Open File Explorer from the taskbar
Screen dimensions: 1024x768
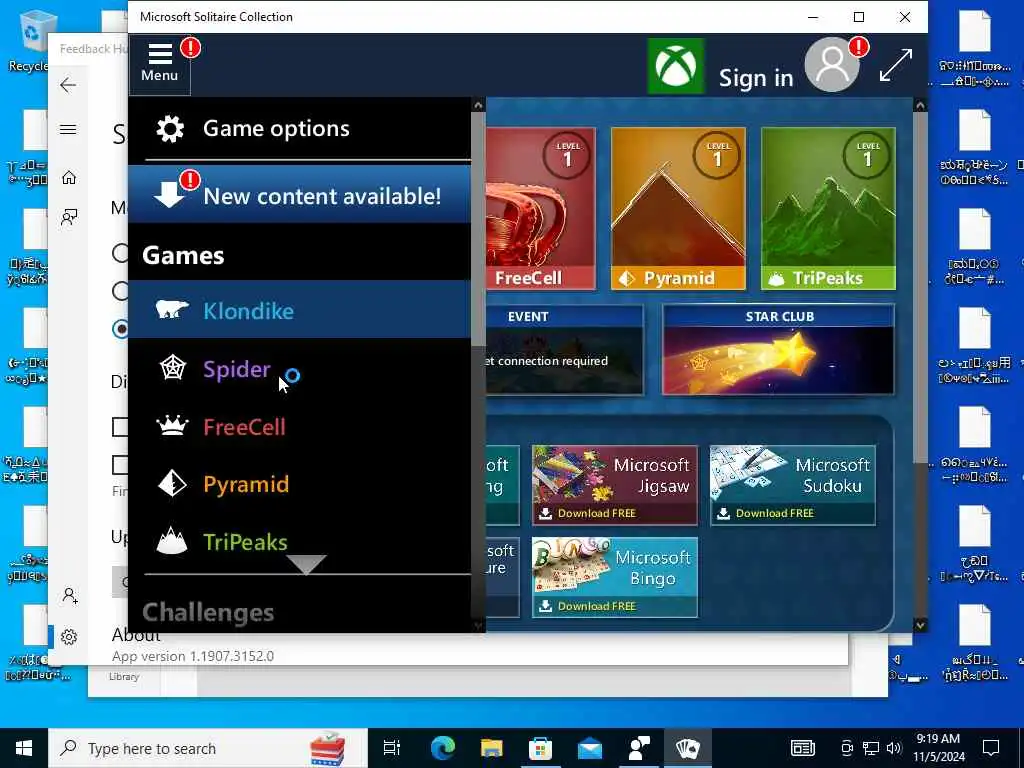491,748
